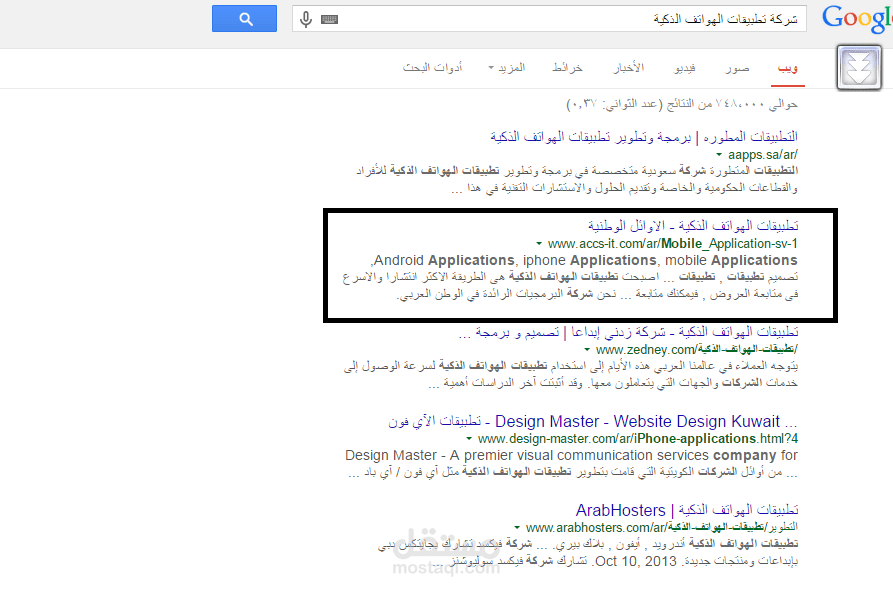Image resolution: width=893 pixels, height=589 pixels.
Task: Click the www.accs-it.com/ar/Mobile_Application-sv-1 URL text
Action: 673,244
